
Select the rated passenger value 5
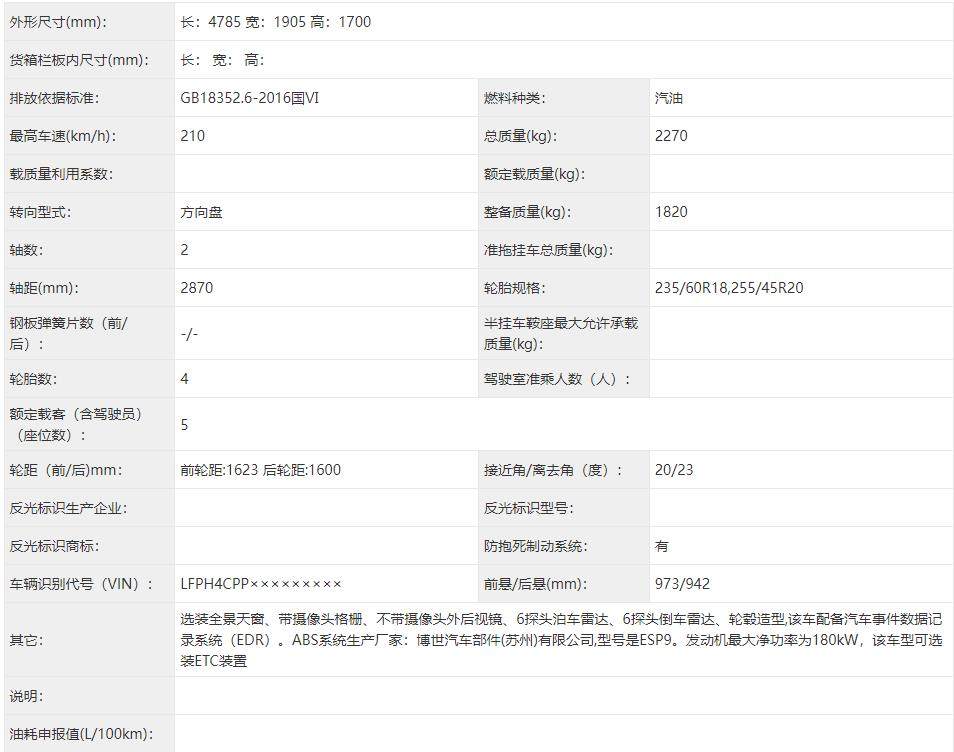(x=185, y=425)
